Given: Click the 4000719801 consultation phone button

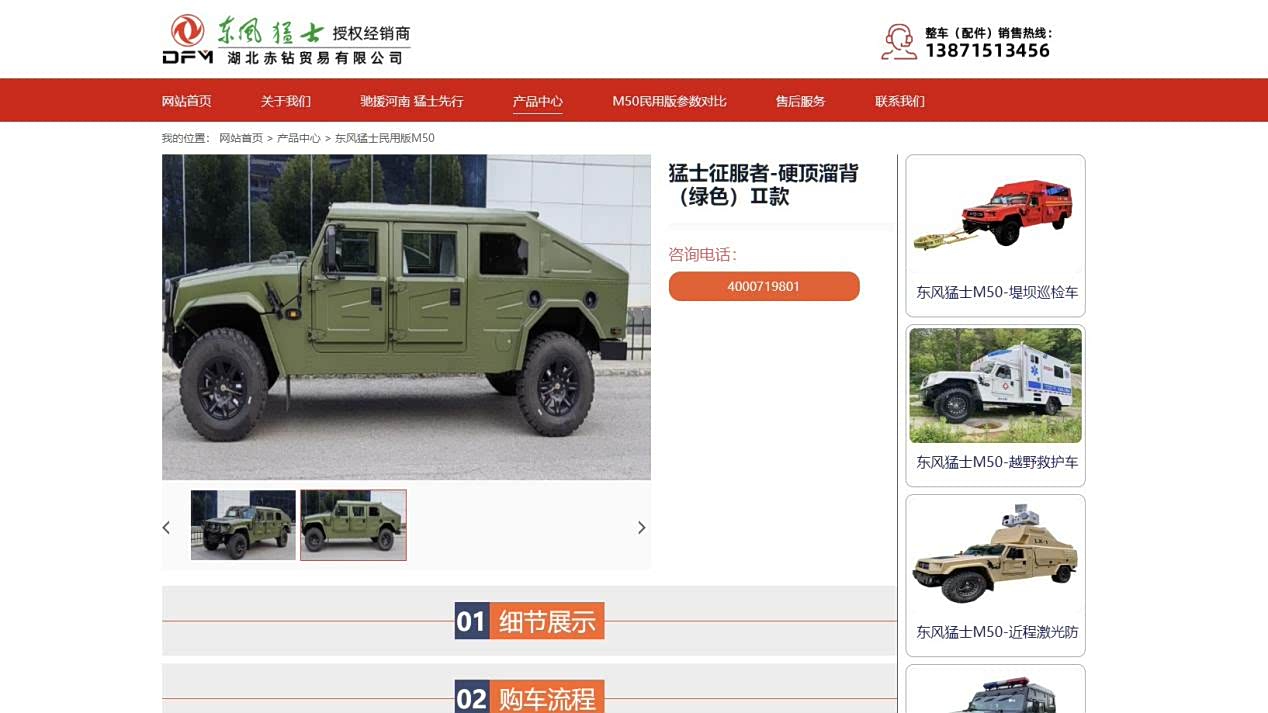Looking at the screenshot, I should point(764,286).
